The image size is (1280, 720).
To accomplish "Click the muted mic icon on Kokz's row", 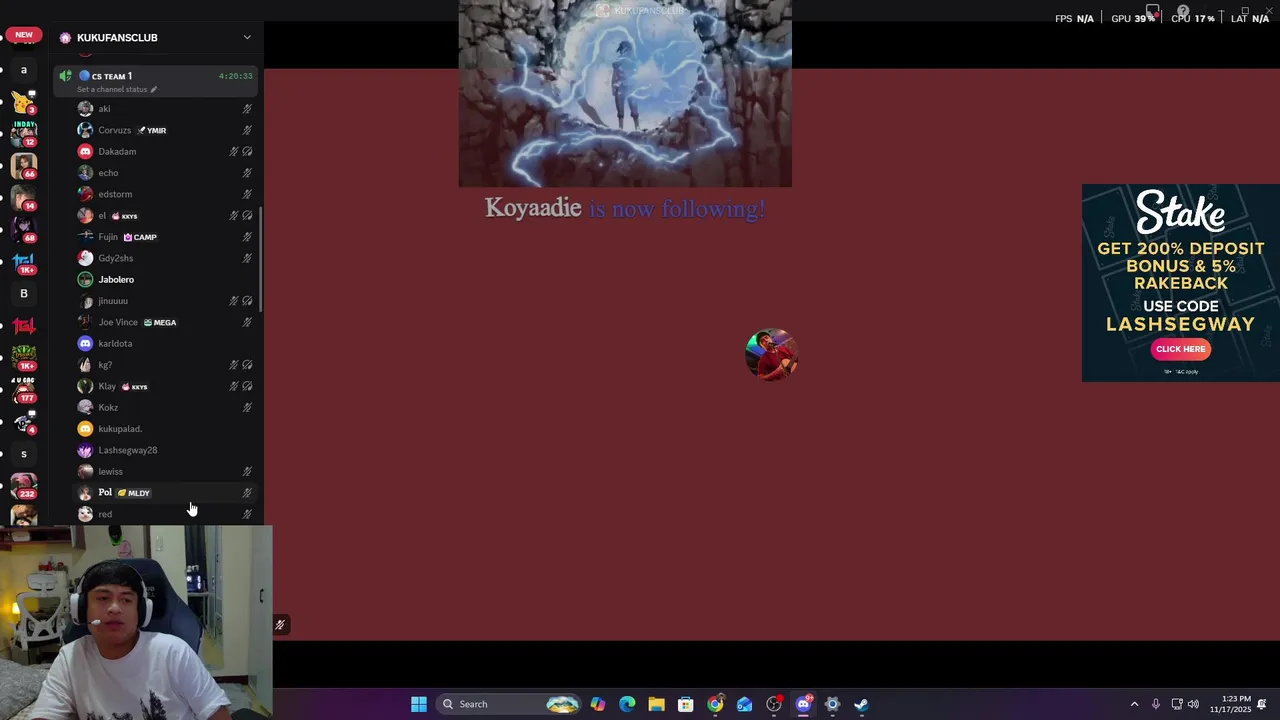I will click(247, 407).
